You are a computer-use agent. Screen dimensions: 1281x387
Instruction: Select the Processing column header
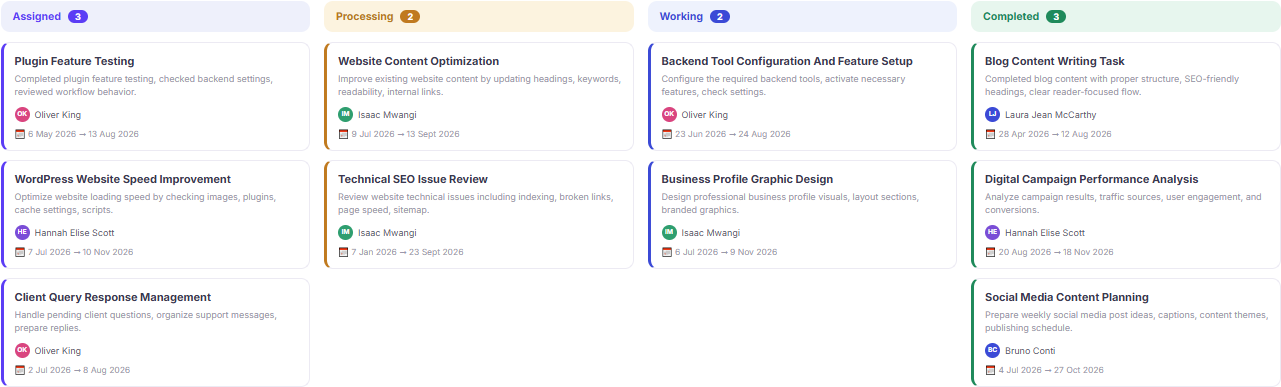(x=479, y=17)
